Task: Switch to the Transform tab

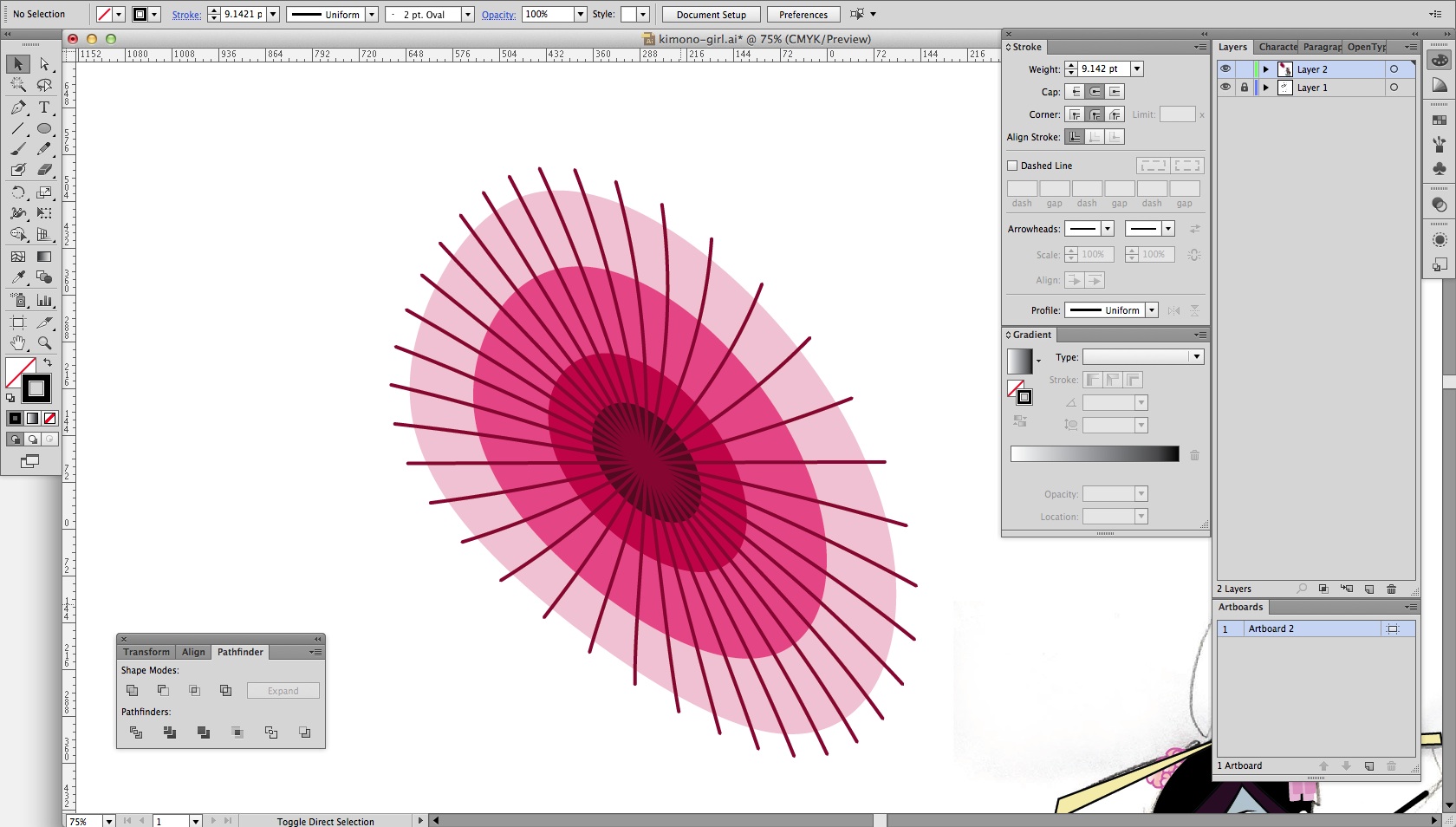Action: coord(146,652)
